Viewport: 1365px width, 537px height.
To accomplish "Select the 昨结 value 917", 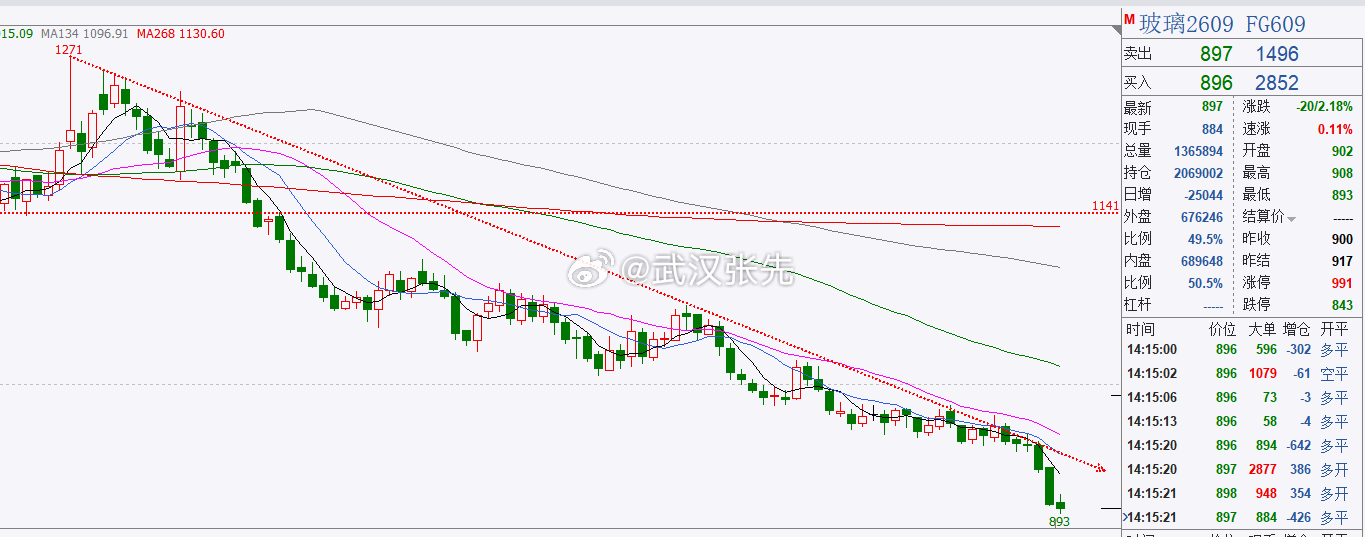I will [1342, 261].
